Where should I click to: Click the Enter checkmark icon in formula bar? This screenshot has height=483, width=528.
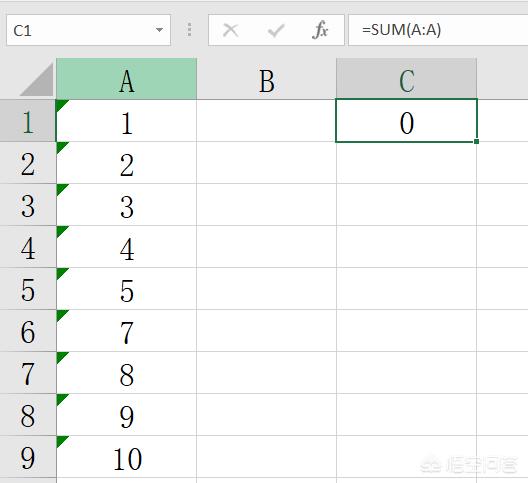pos(276,31)
